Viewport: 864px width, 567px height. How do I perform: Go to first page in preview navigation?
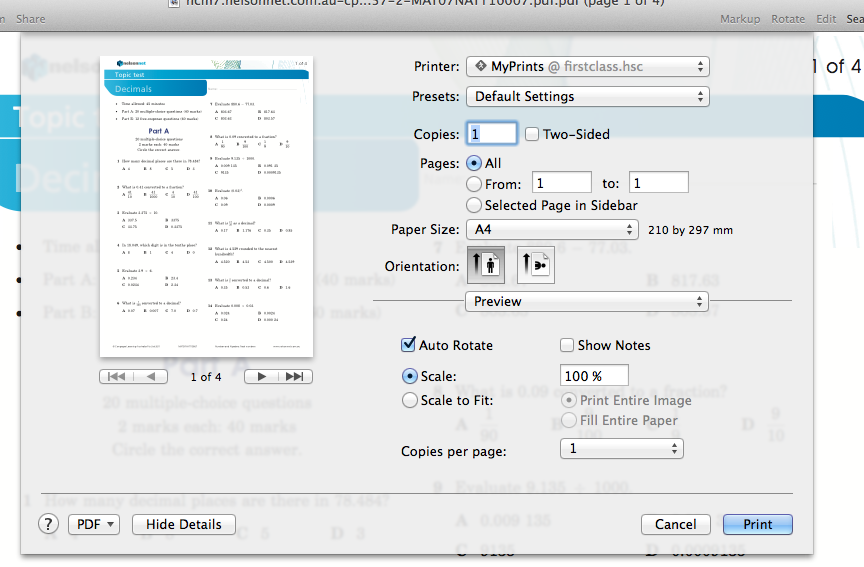coord(116,376)
